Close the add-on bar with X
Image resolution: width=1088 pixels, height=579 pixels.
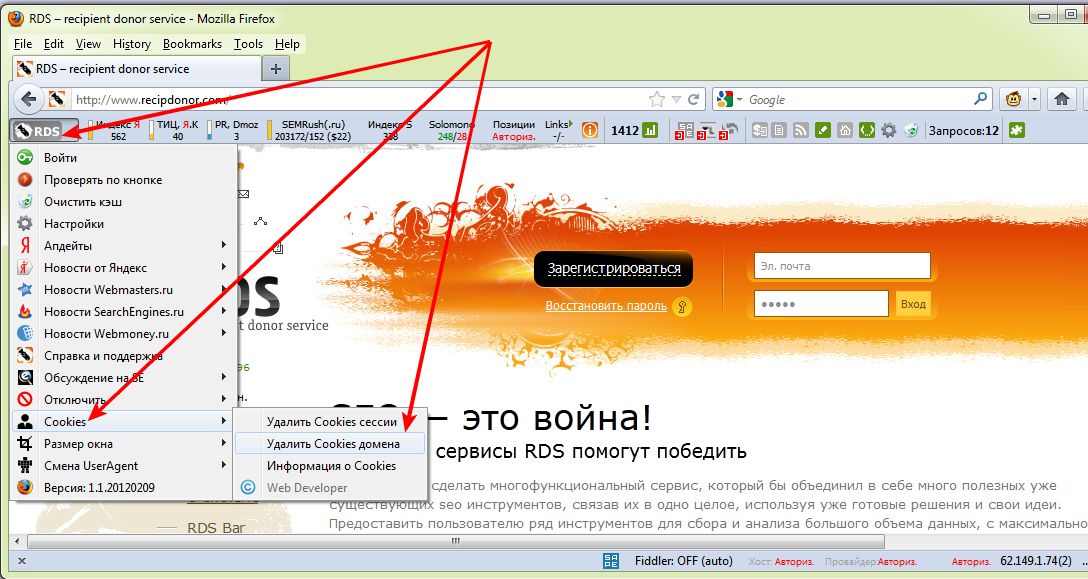(x=22, y=561)
